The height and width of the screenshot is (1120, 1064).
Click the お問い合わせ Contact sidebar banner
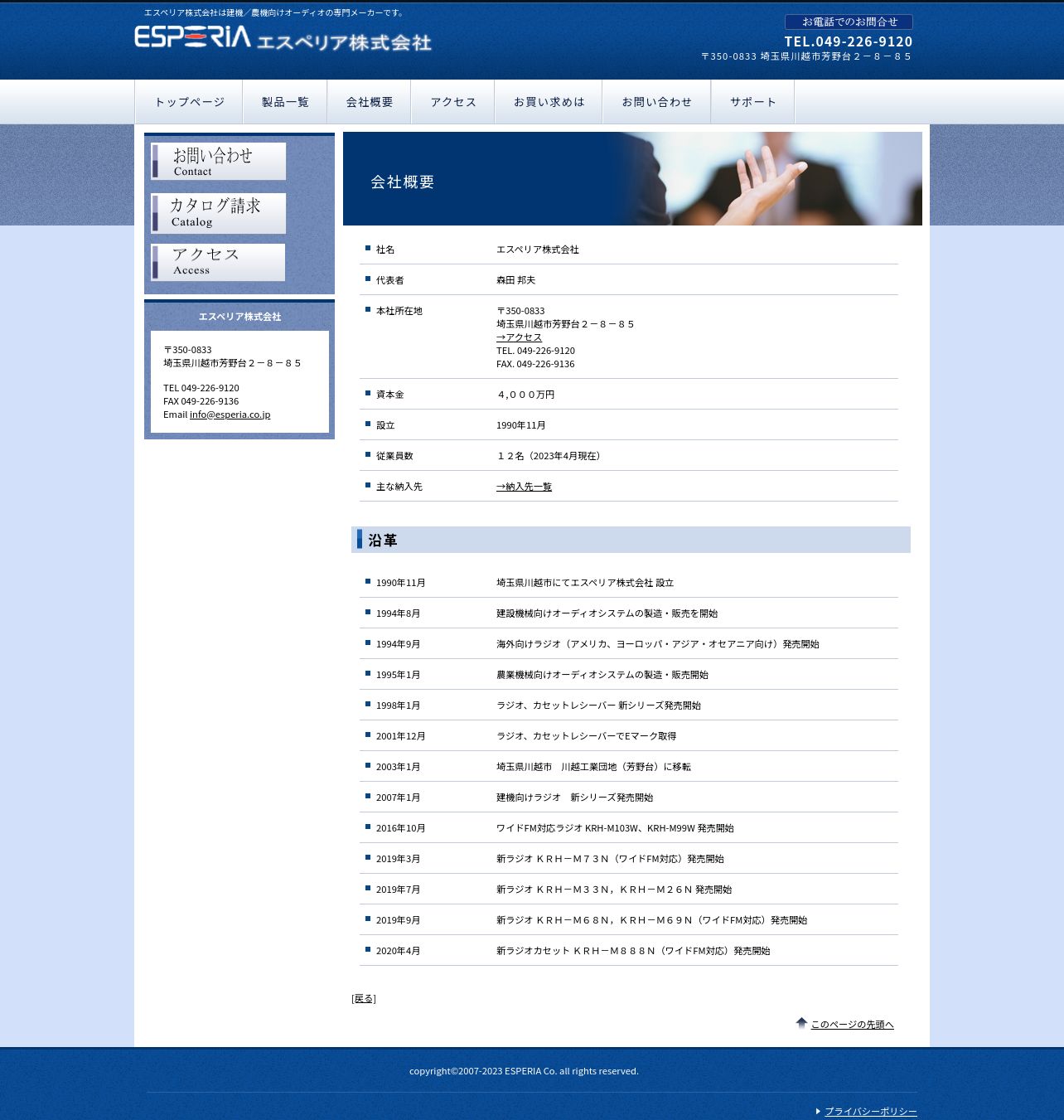[219, 161]
